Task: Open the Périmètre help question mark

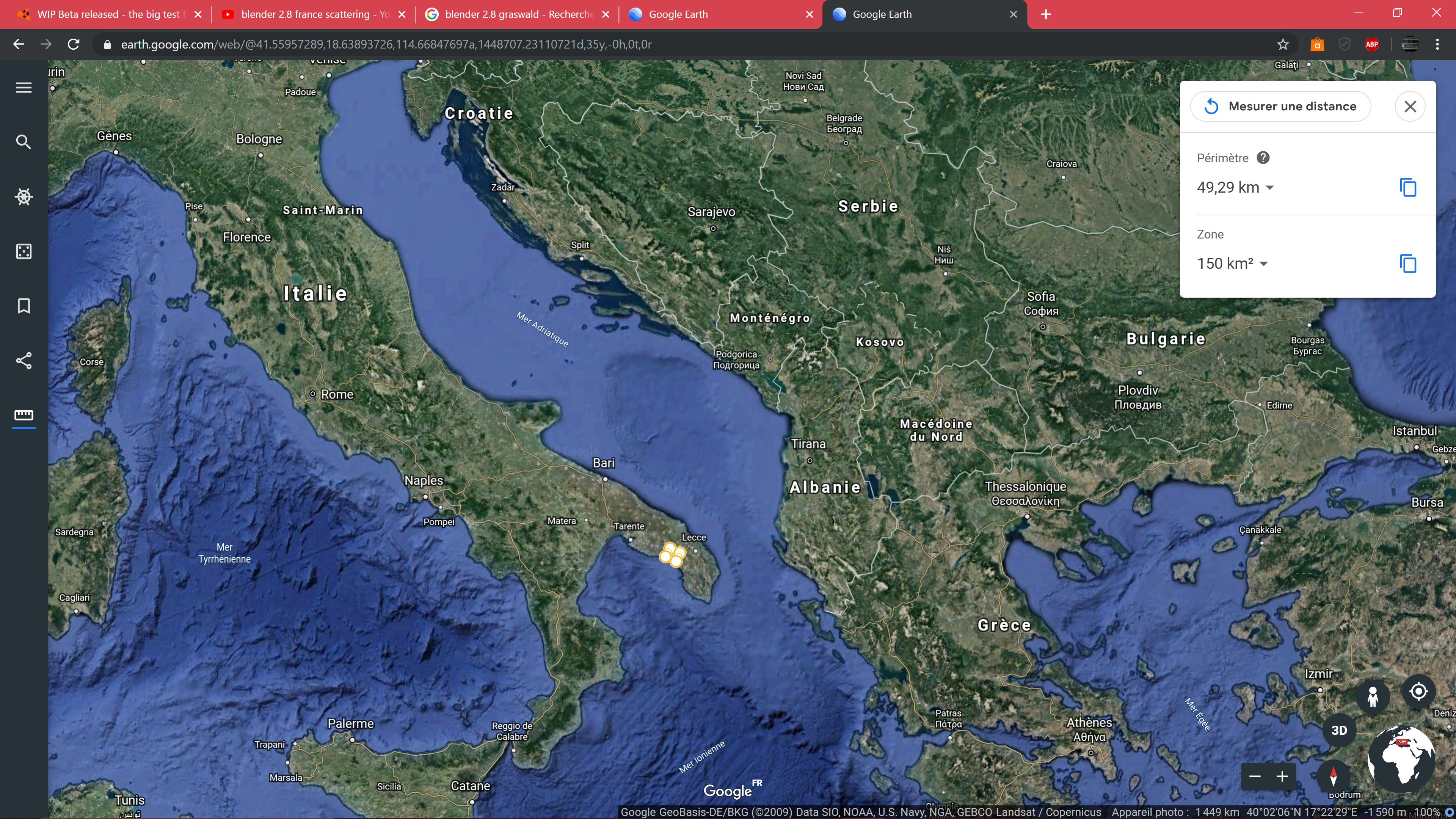Action: point(1263,158)
